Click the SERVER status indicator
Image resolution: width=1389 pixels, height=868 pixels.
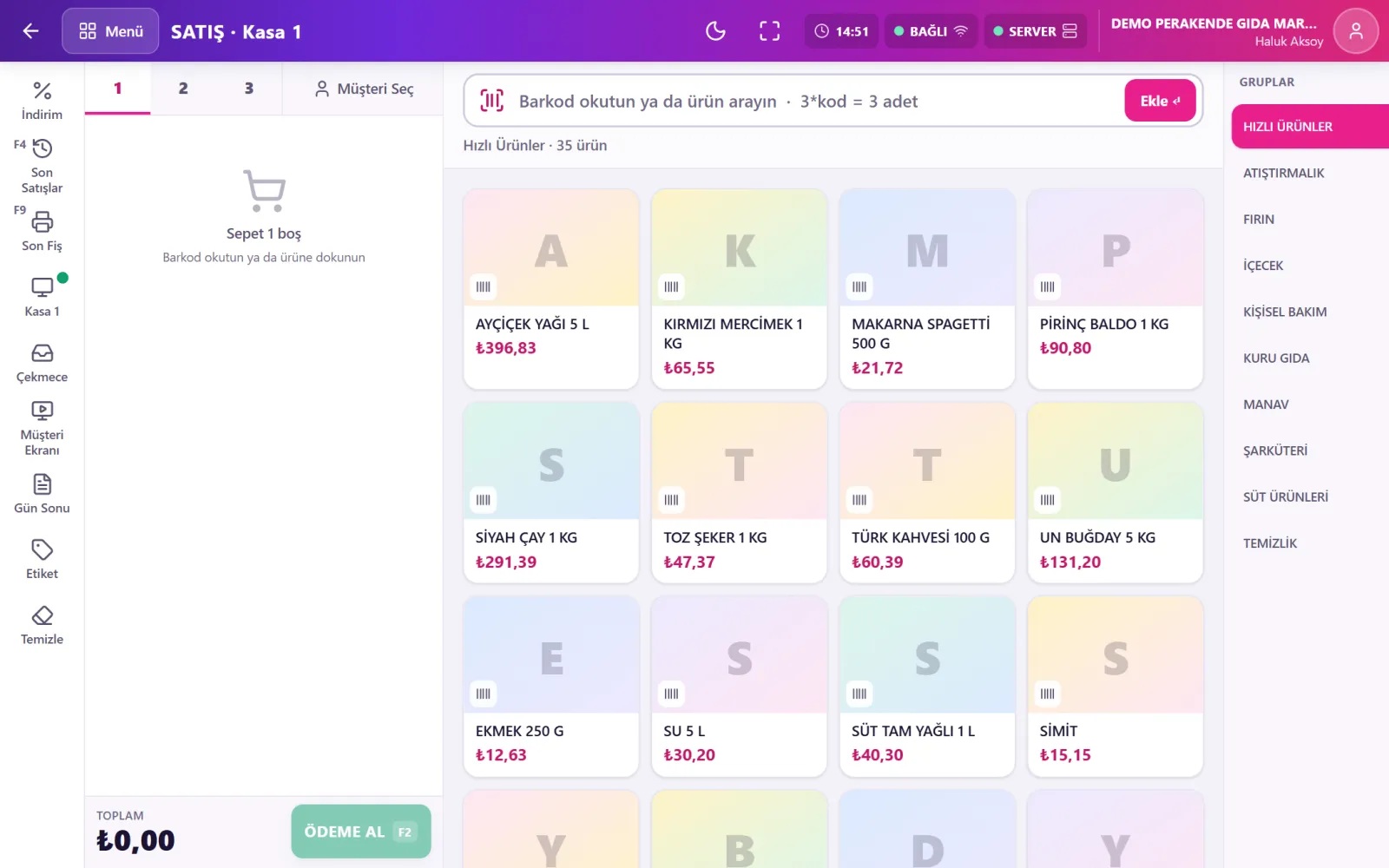(x=1035, y=31)
